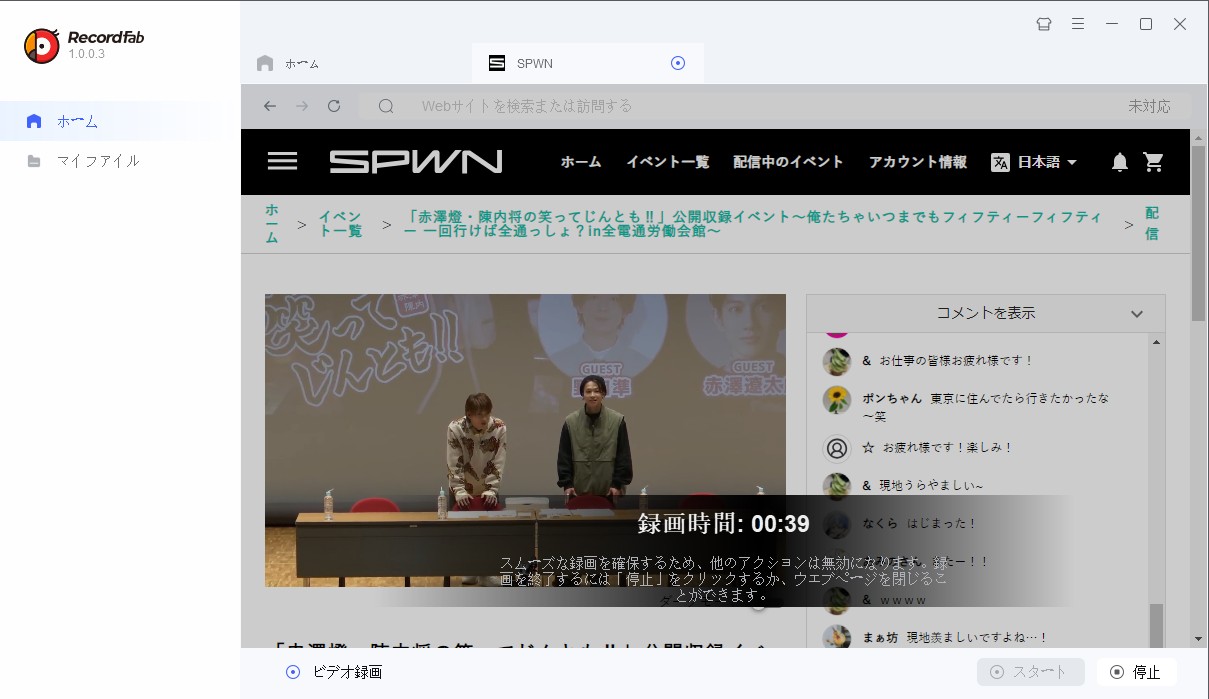Follow the ホーム breadcrumb link
The height and width of the screenshot is (699, 1209).
(272, 224)
